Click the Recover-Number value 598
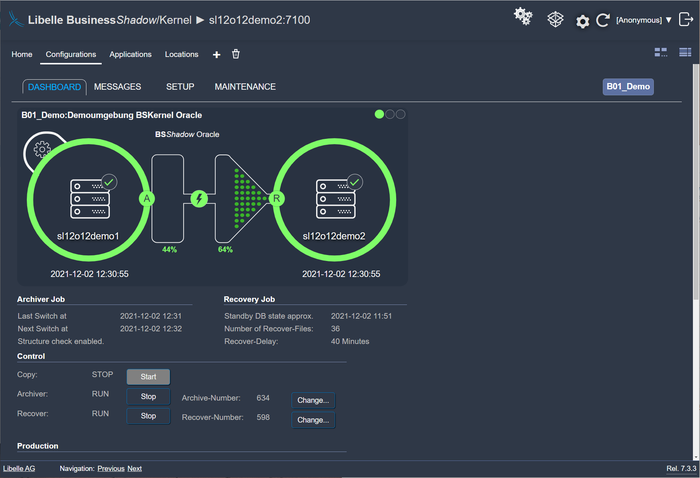Screen dimensions: 700x478 pos(263,417)
